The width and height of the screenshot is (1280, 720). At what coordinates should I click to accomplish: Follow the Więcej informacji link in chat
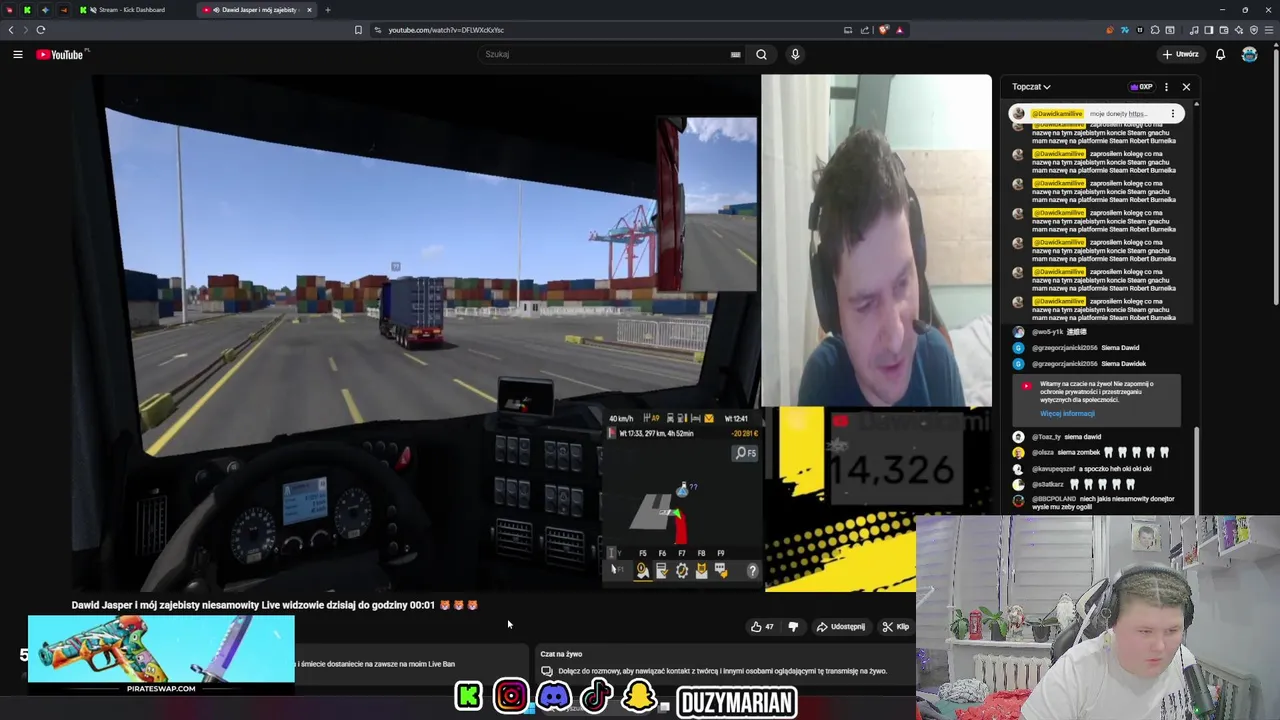[1067, 414]
